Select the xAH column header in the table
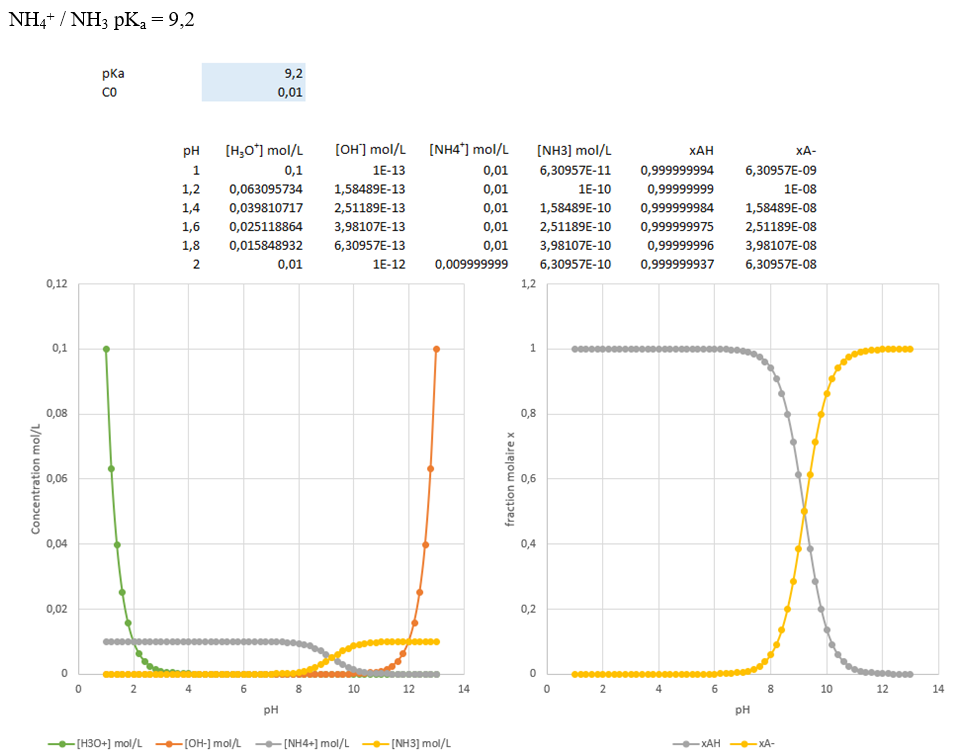Screen dimensions: 960x754 701,150
